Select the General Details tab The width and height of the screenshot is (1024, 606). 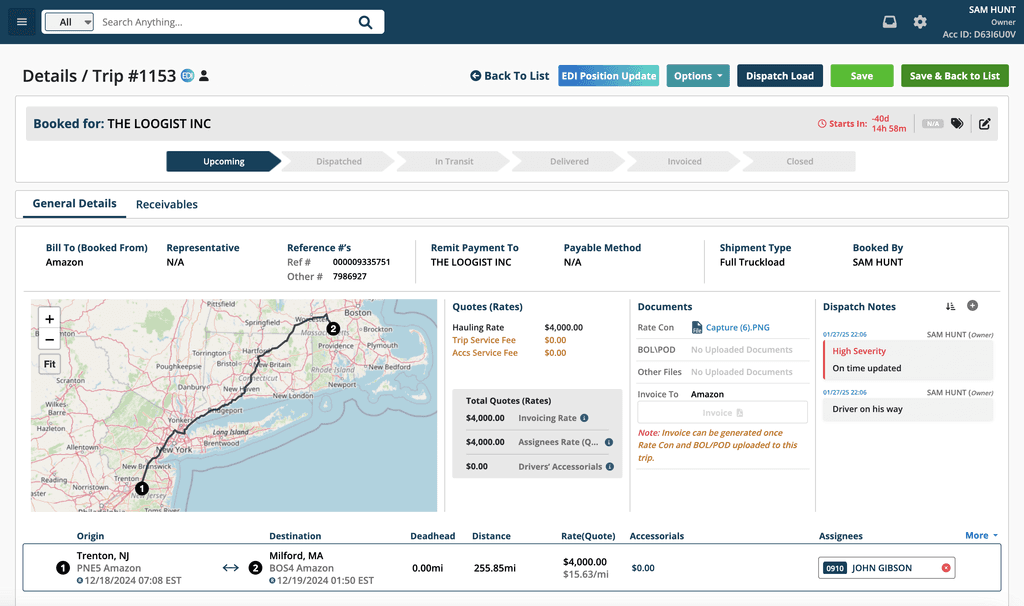[x=74, y=203]
